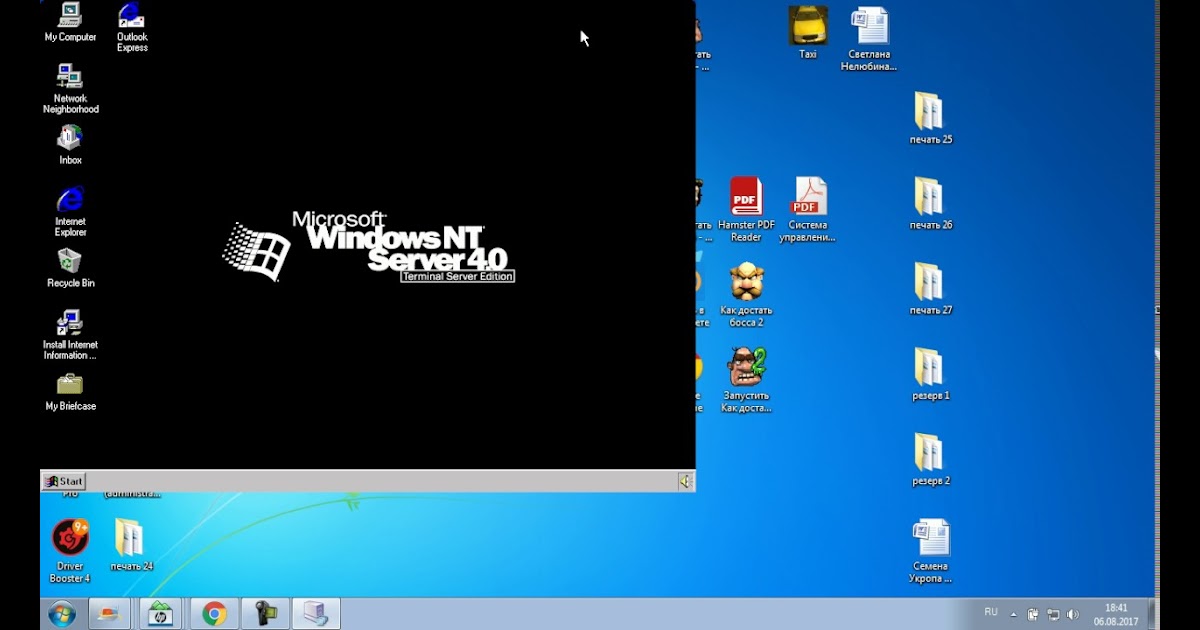Open the печать 27 folder

(930, 288)
